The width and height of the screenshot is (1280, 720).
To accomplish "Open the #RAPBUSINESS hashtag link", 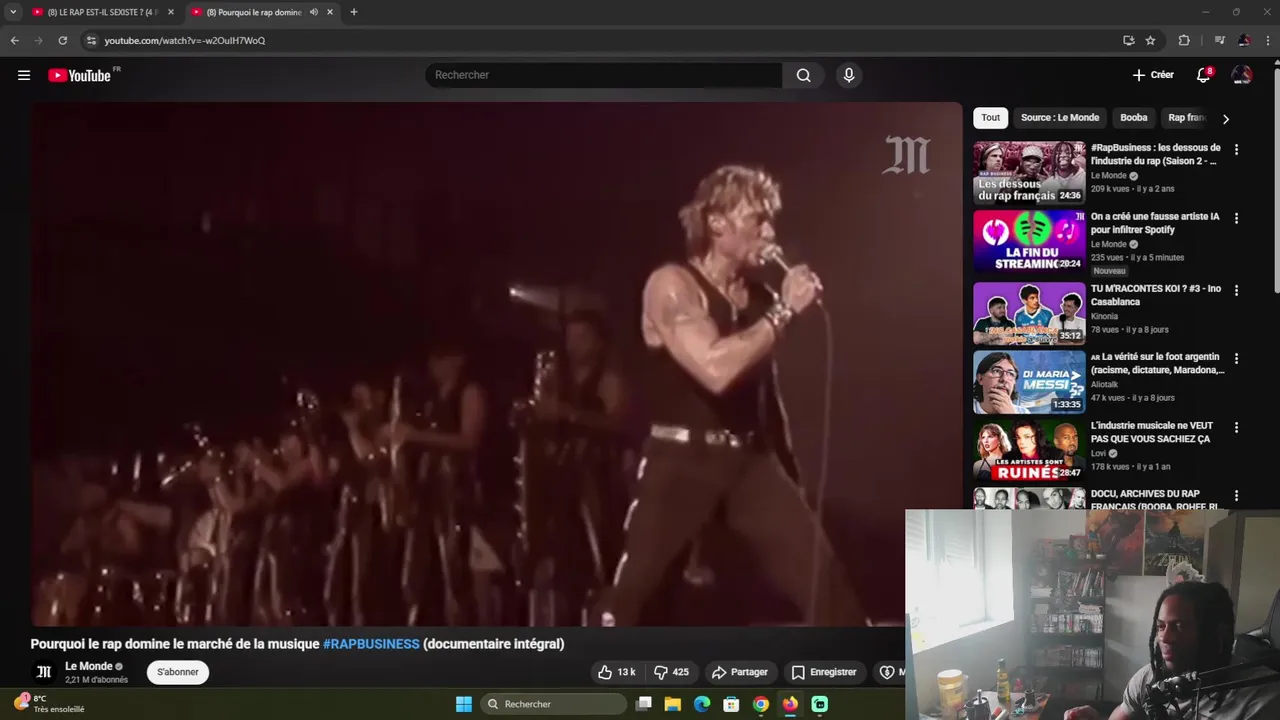I will click(x=371, y=644).
